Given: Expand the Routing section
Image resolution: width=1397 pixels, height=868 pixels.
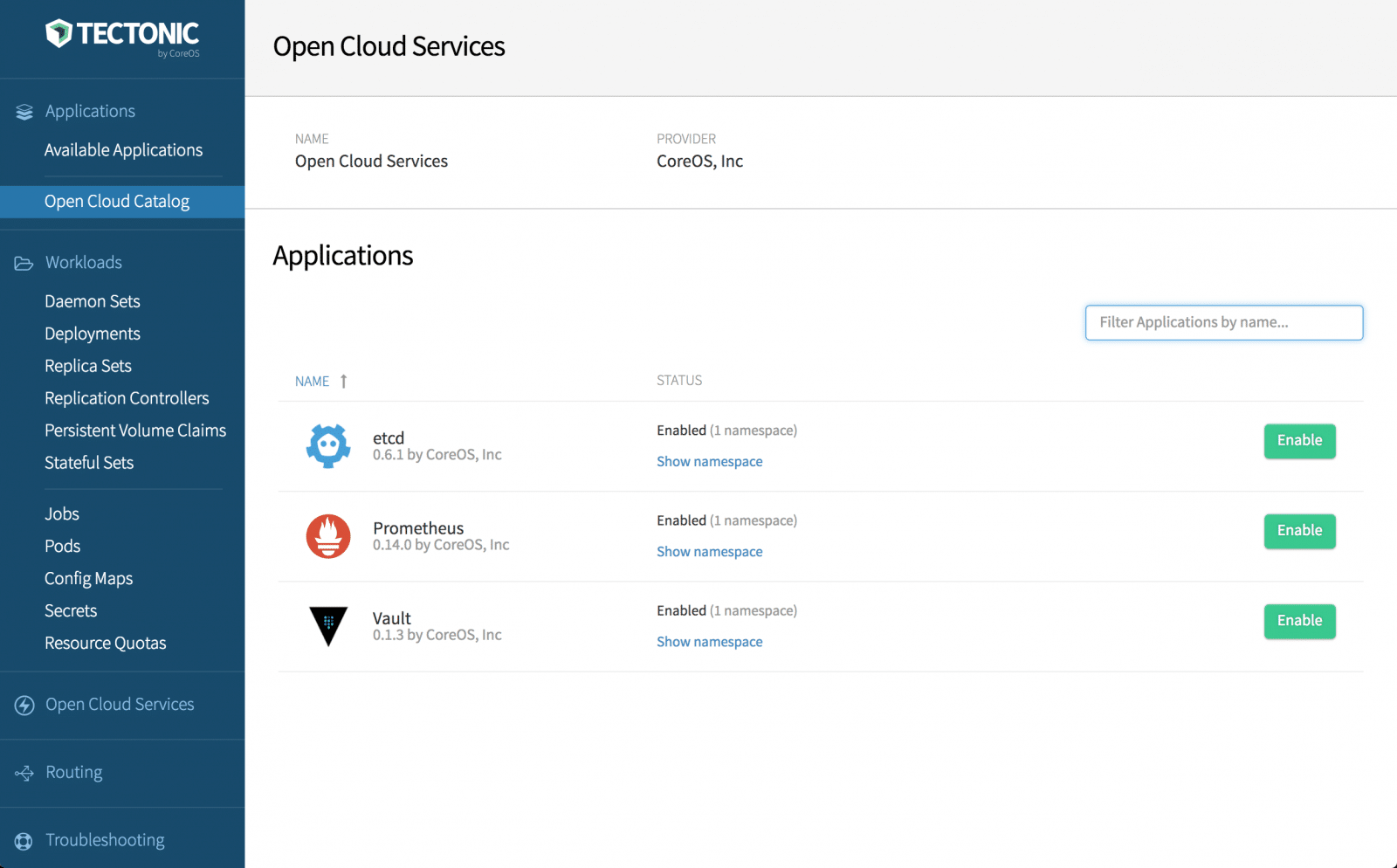Looking at the screenshot, I should pyautogui.click(x=74, y=772).
